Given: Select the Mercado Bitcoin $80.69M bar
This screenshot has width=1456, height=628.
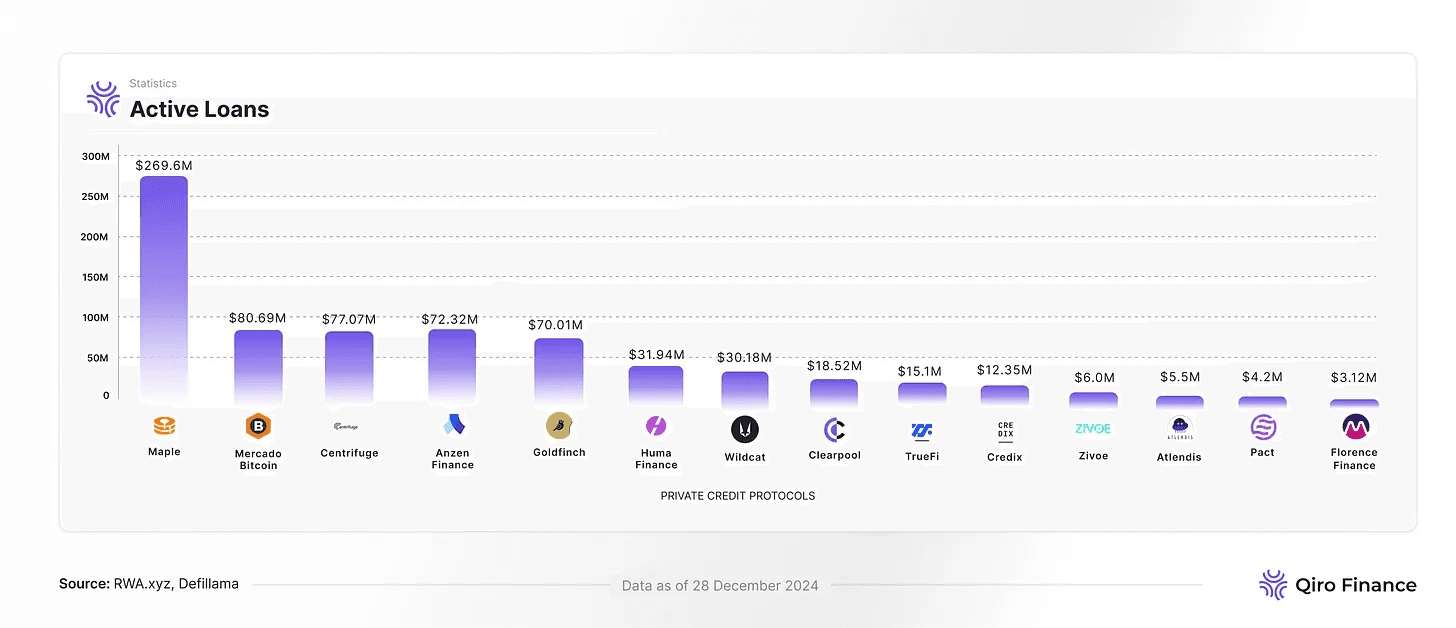Looking at the screenshot, I should tap(259, 366).
